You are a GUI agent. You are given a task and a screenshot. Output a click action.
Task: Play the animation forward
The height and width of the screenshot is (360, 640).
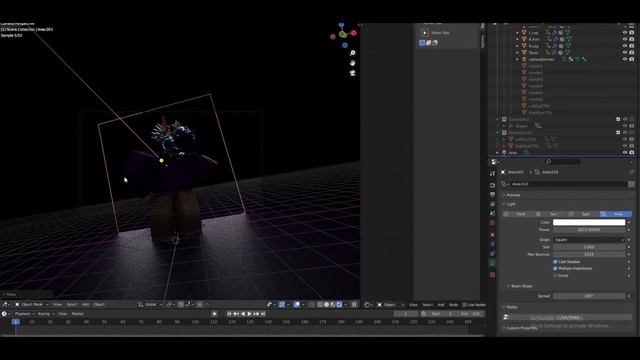click(249, 314)
